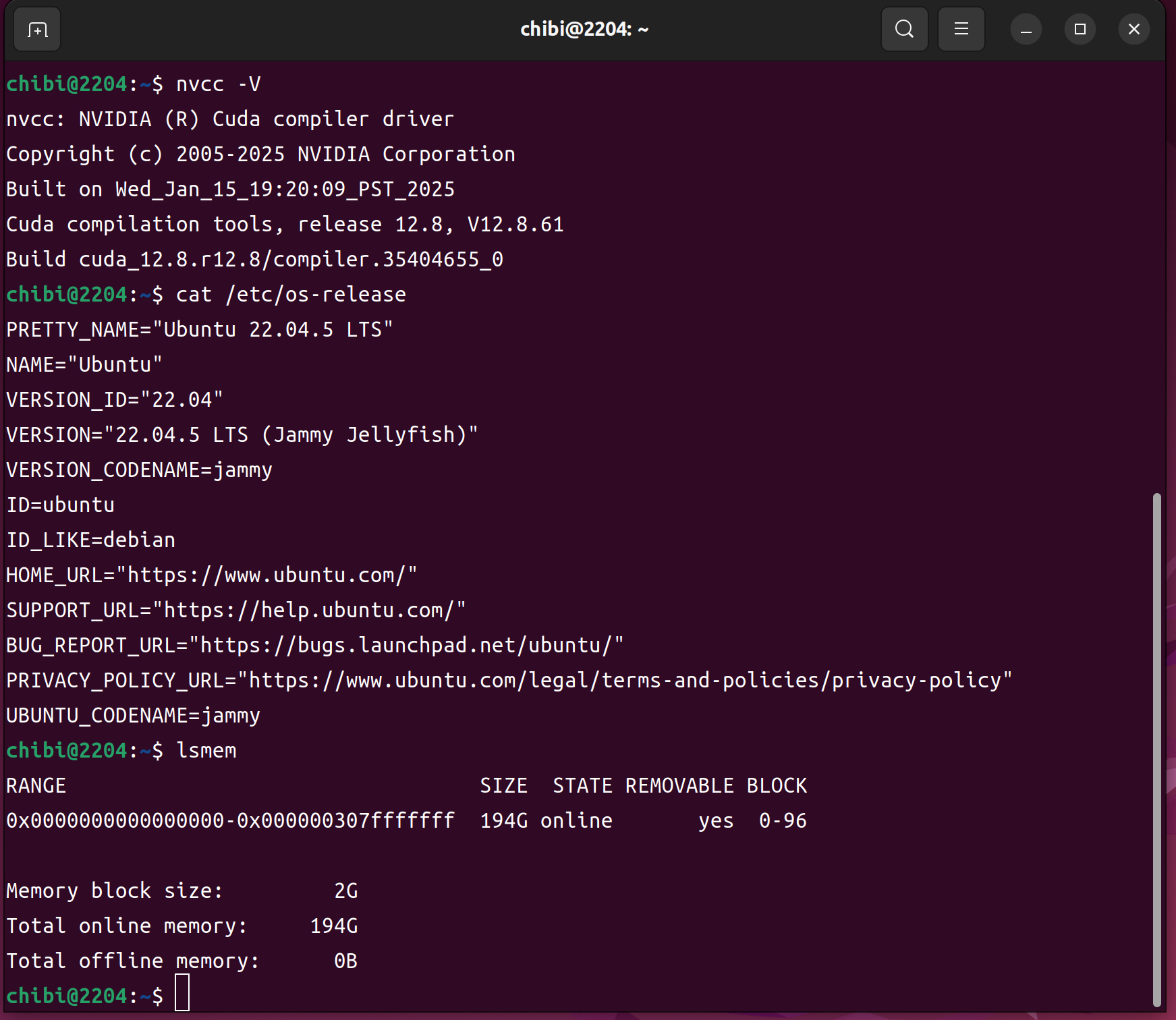
Task: Minimize the terminal window
Action: click(x=1026, y=30)
